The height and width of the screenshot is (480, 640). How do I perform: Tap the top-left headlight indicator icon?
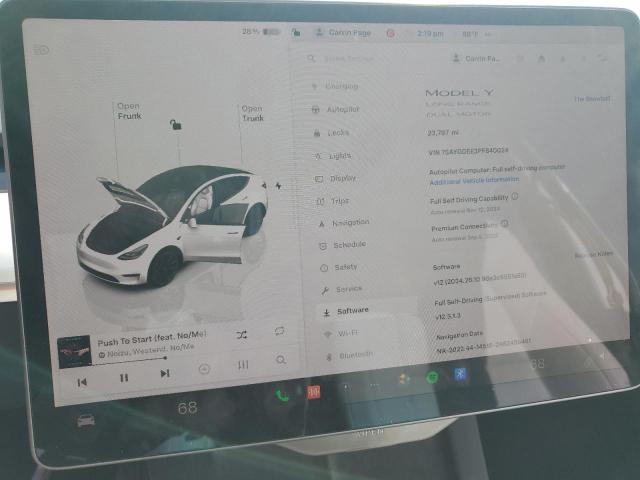click(41, 50)
